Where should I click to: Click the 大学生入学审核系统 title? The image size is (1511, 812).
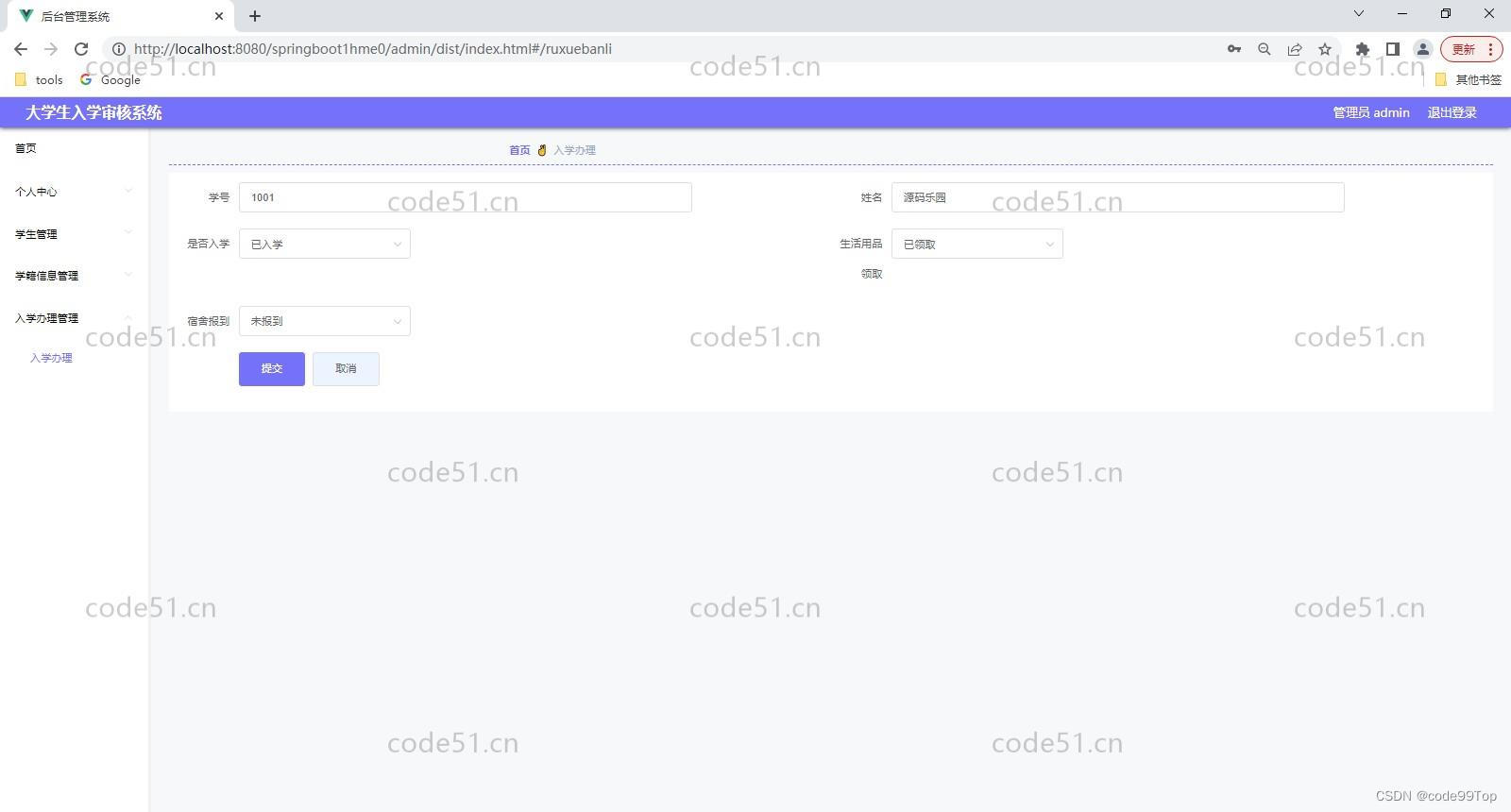pyautogui.click(x=93, y=112)
